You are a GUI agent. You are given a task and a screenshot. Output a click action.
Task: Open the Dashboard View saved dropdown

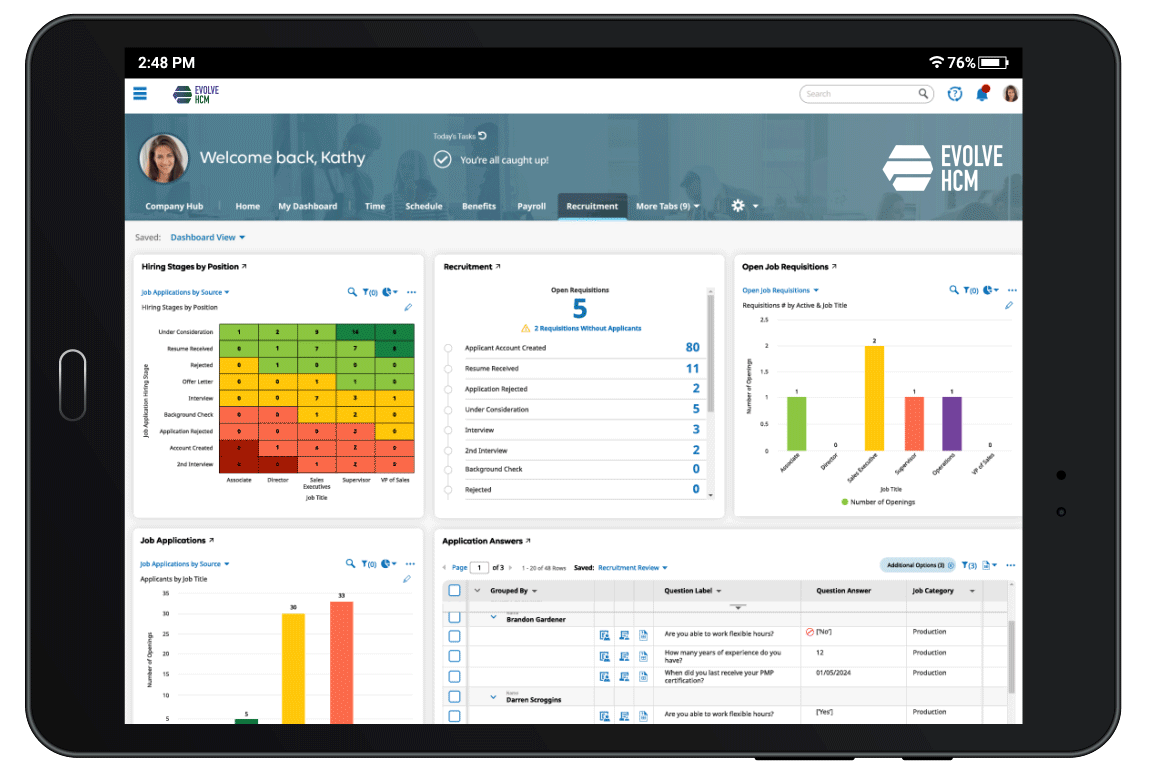[x=208, y=238]
